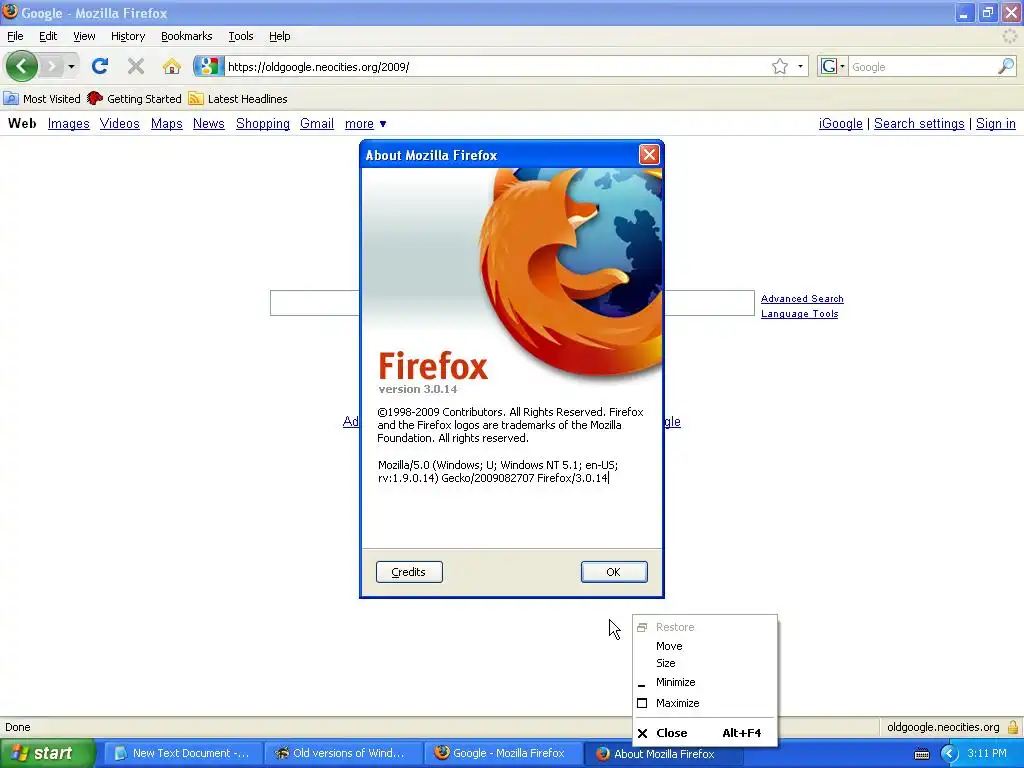Go to the Home page icon
1024x768 pixels.
(x=172, y=66)
